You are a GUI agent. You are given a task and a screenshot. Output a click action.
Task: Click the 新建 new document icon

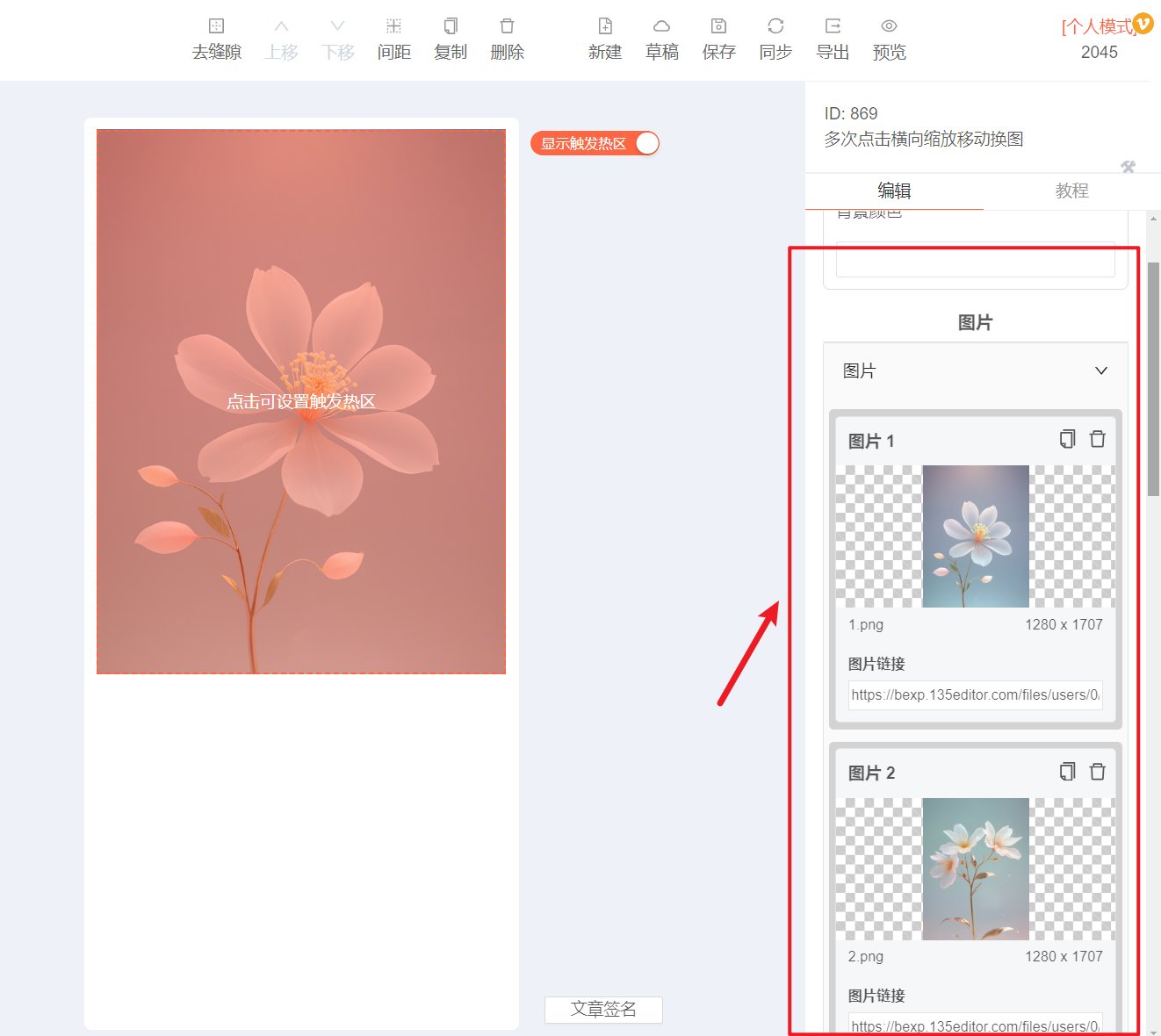point(605,26)
